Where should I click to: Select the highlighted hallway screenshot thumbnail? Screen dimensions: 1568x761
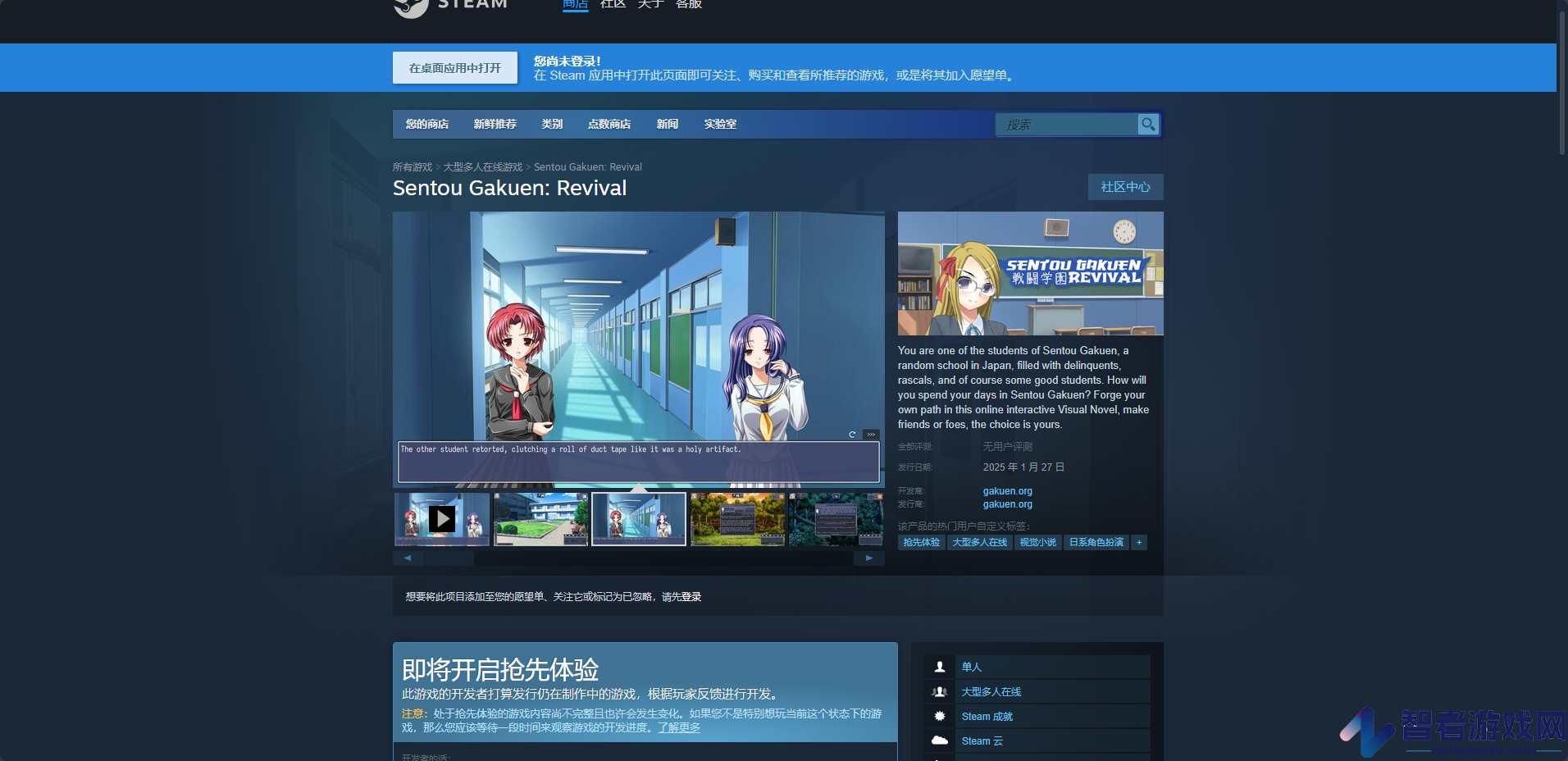coord(639,519)
